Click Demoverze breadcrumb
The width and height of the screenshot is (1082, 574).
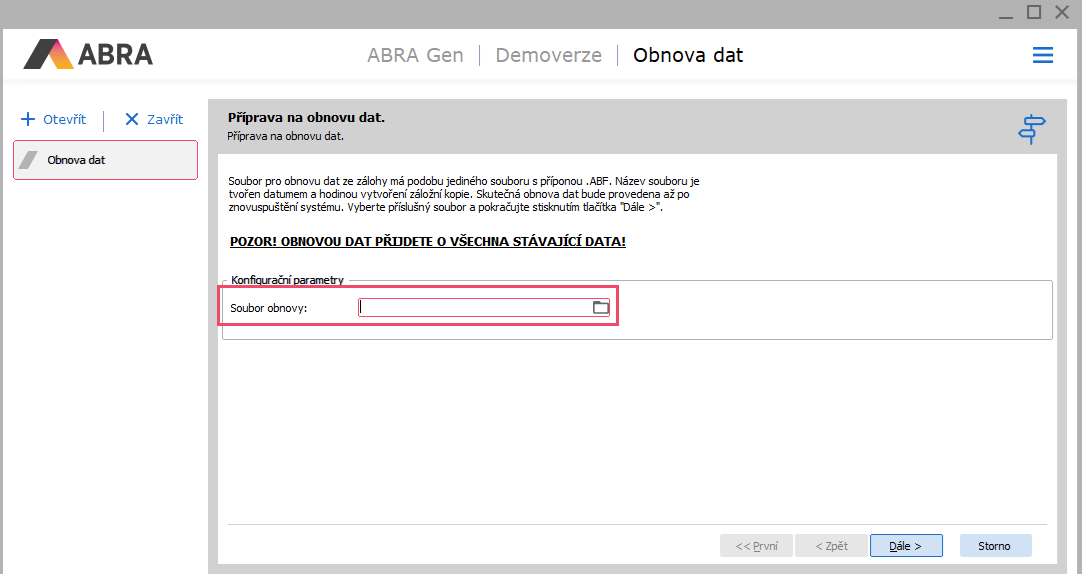pos(549,55)
